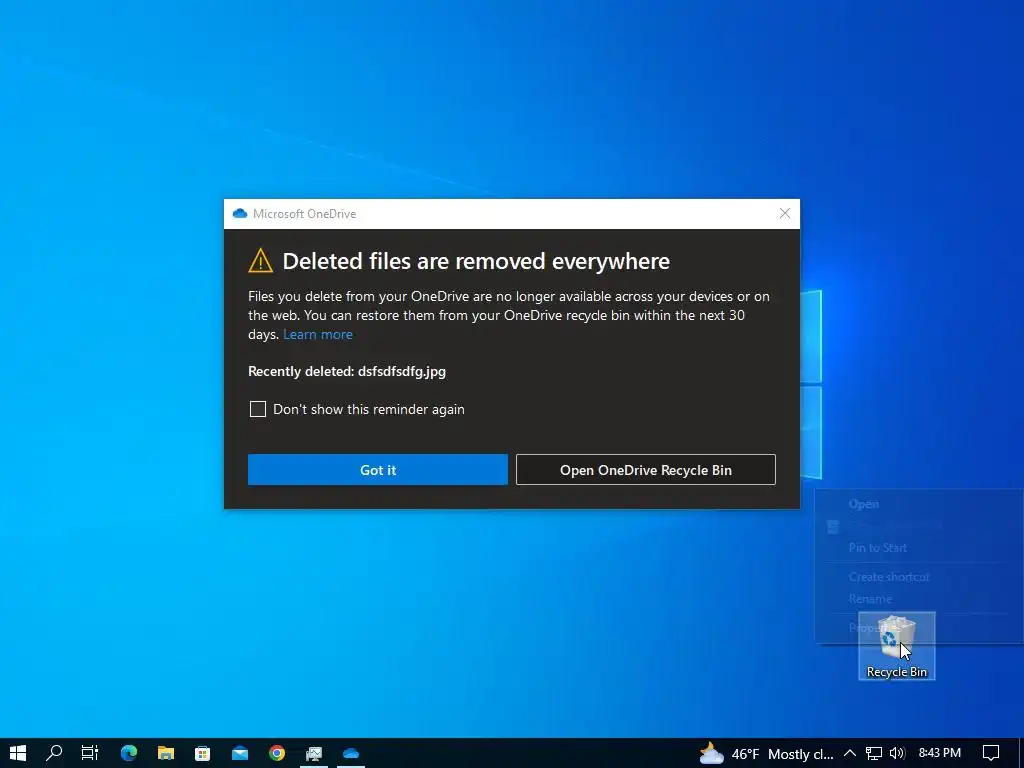Viewport: 1024px width, 768px height.
Task: Click the 8:43 PM clock
Action: coord(940,753)
